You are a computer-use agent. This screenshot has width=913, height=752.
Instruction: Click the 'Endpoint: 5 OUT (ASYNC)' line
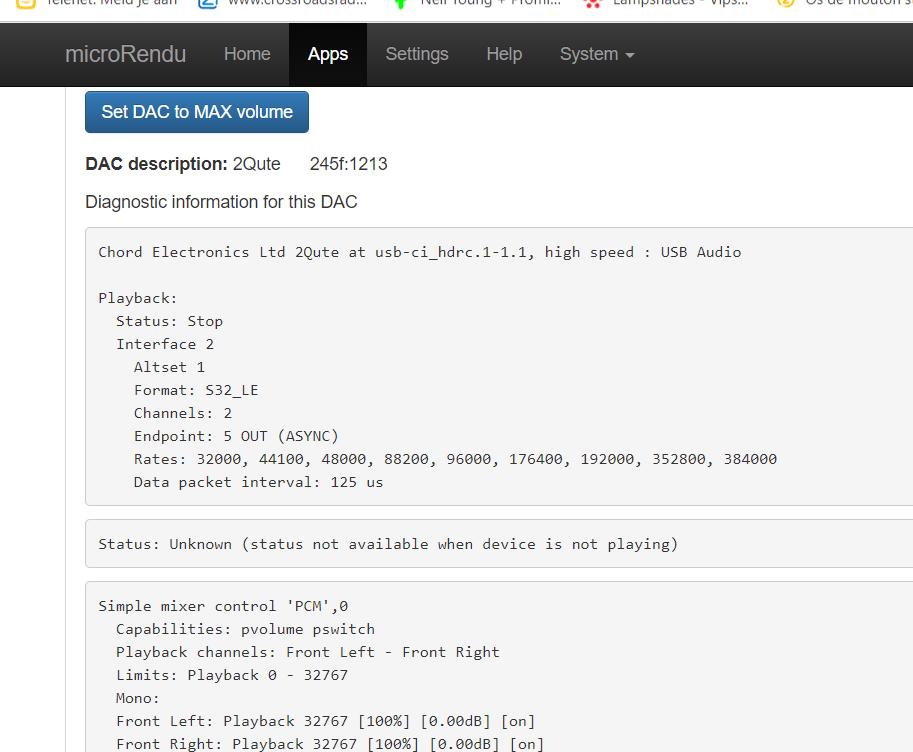[236, 436]
